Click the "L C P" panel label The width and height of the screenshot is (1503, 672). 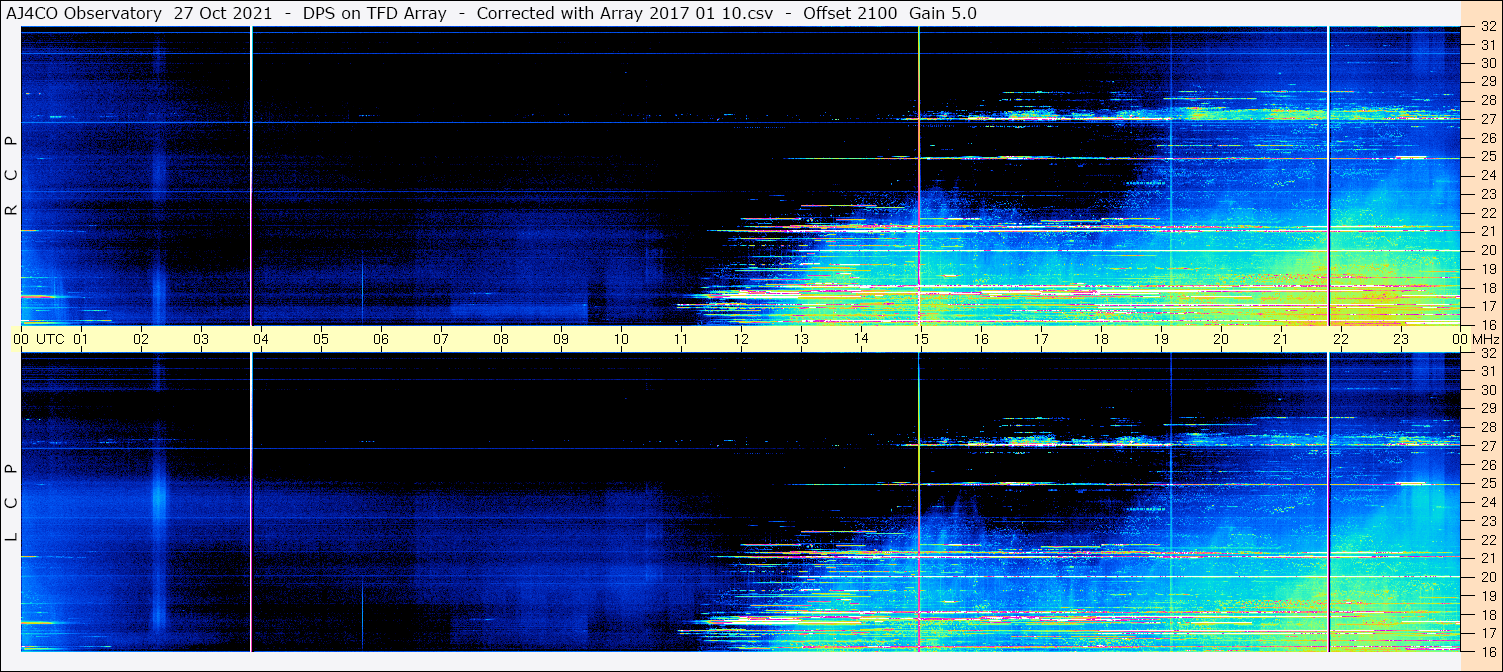point(11,502)
